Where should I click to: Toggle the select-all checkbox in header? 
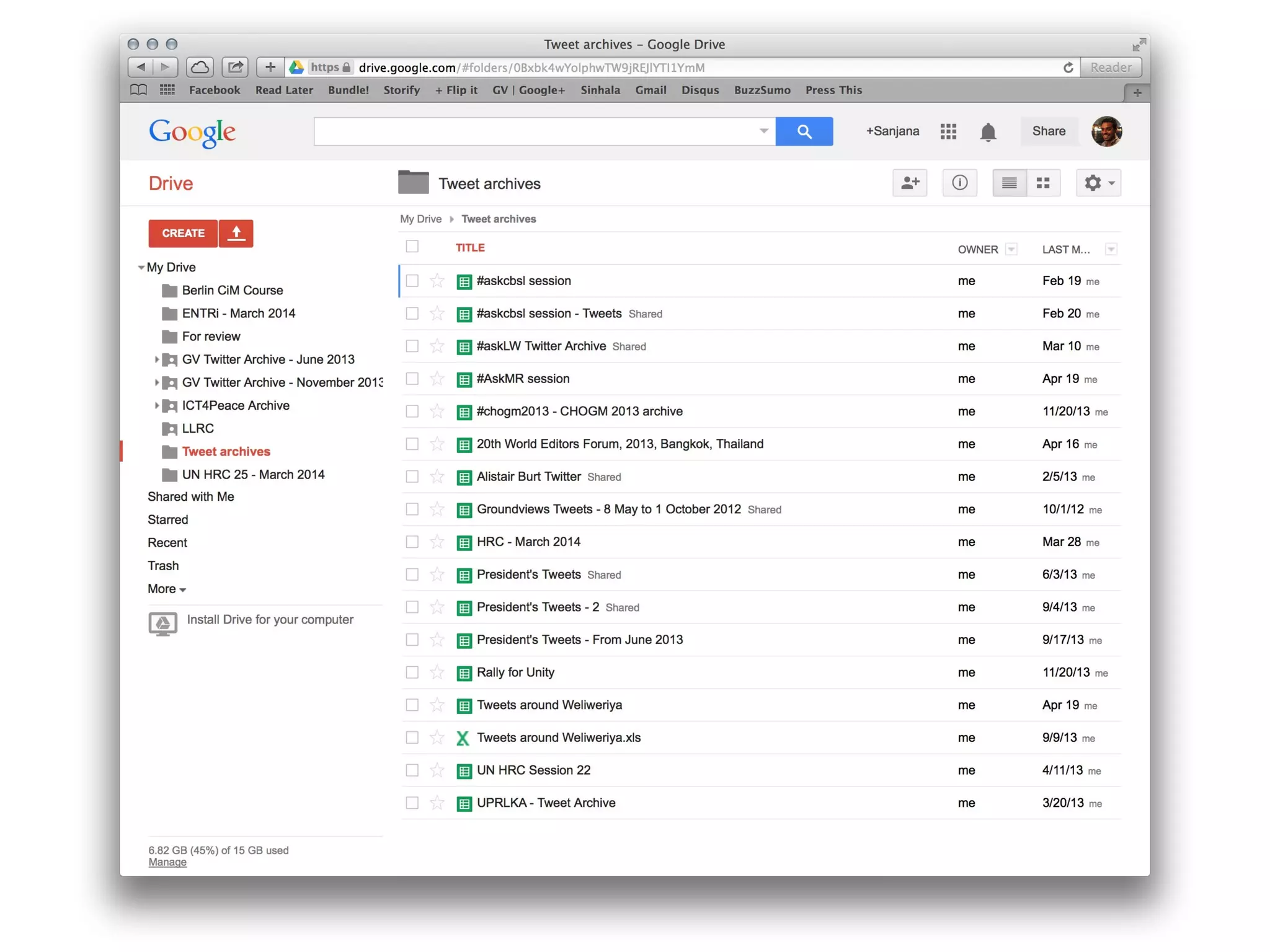tap(412, 247)
